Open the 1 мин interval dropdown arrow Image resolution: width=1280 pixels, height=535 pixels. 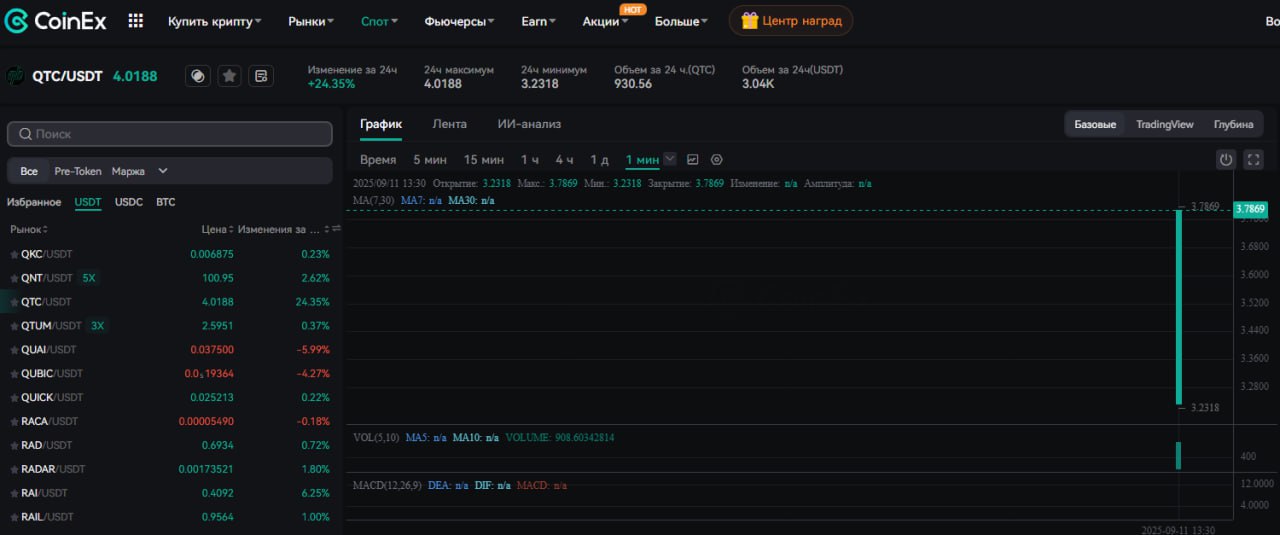670,159
